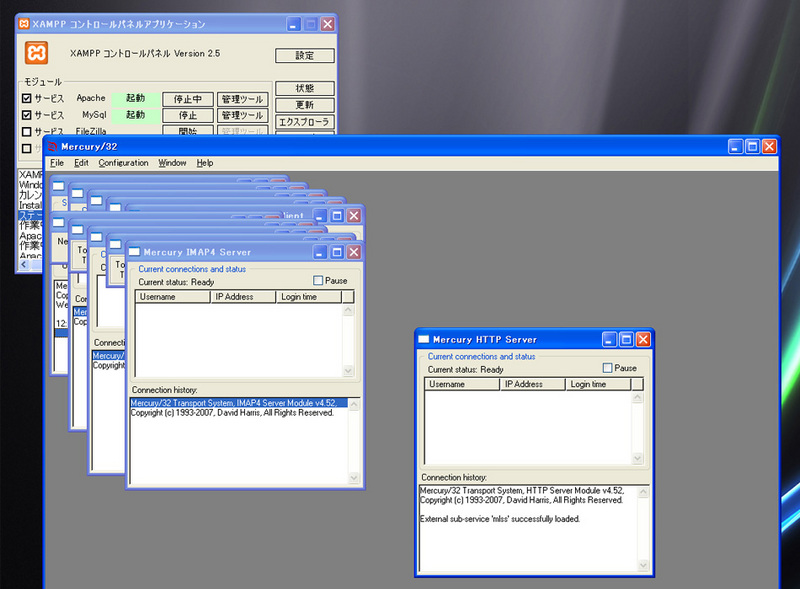Enable Pause in Mercury IMAP4 Server

coord(318,280)
